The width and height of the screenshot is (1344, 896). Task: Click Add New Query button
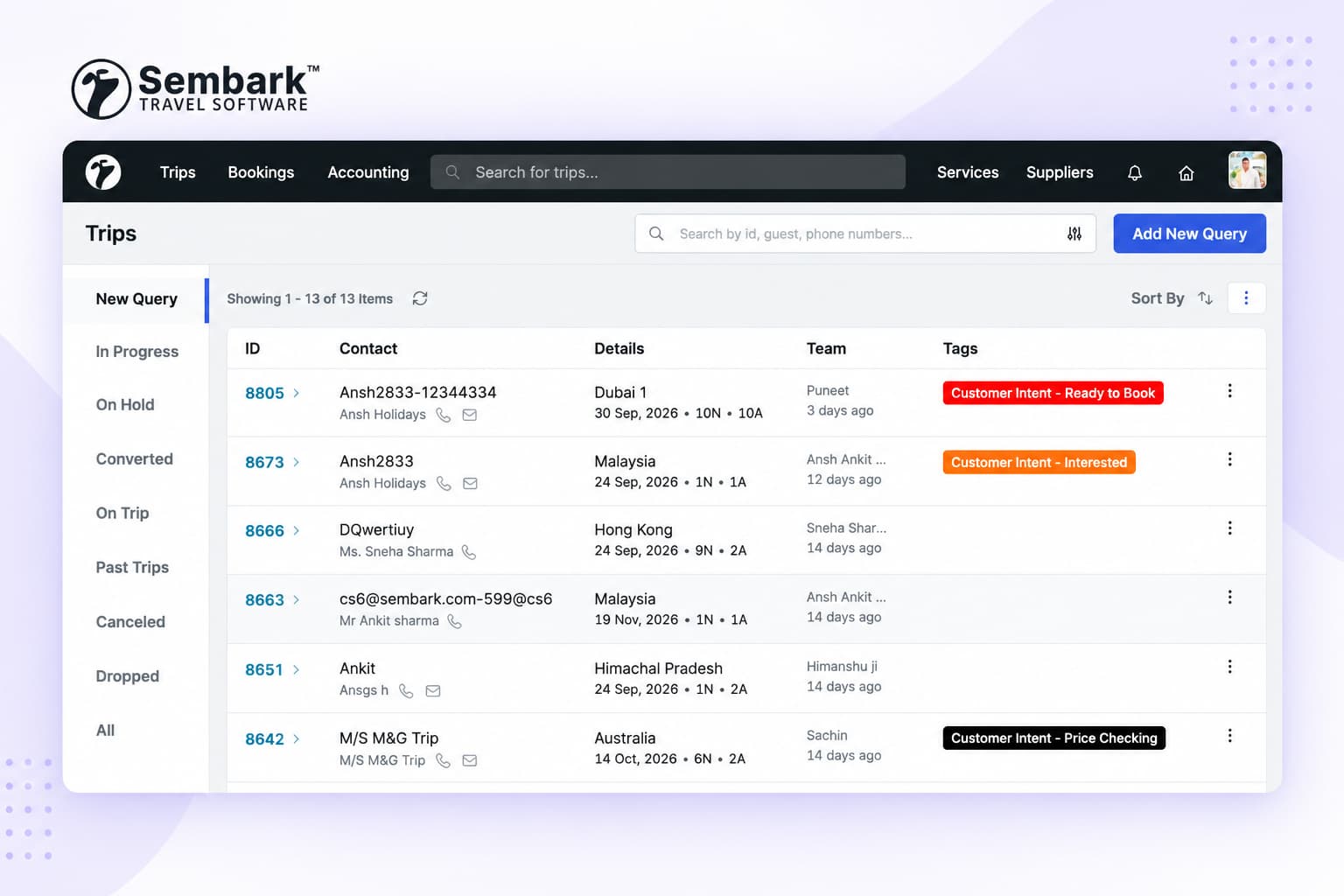tap(1189, 234)
